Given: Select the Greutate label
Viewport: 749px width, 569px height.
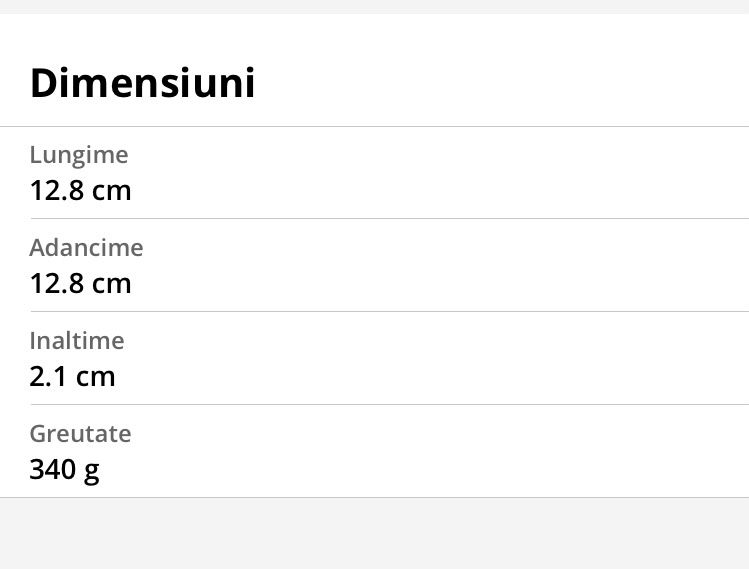Looking at the screenshot, I should [80, 433].
